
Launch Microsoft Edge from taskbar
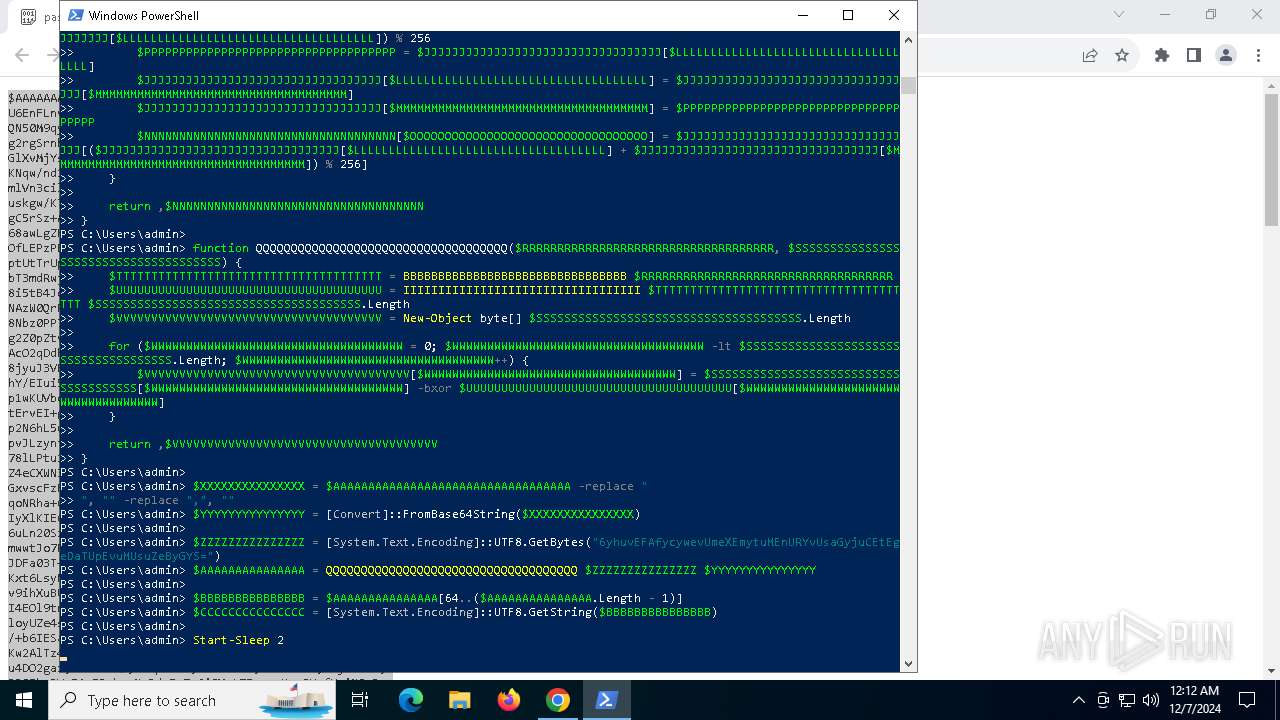(x=411, y=700)
